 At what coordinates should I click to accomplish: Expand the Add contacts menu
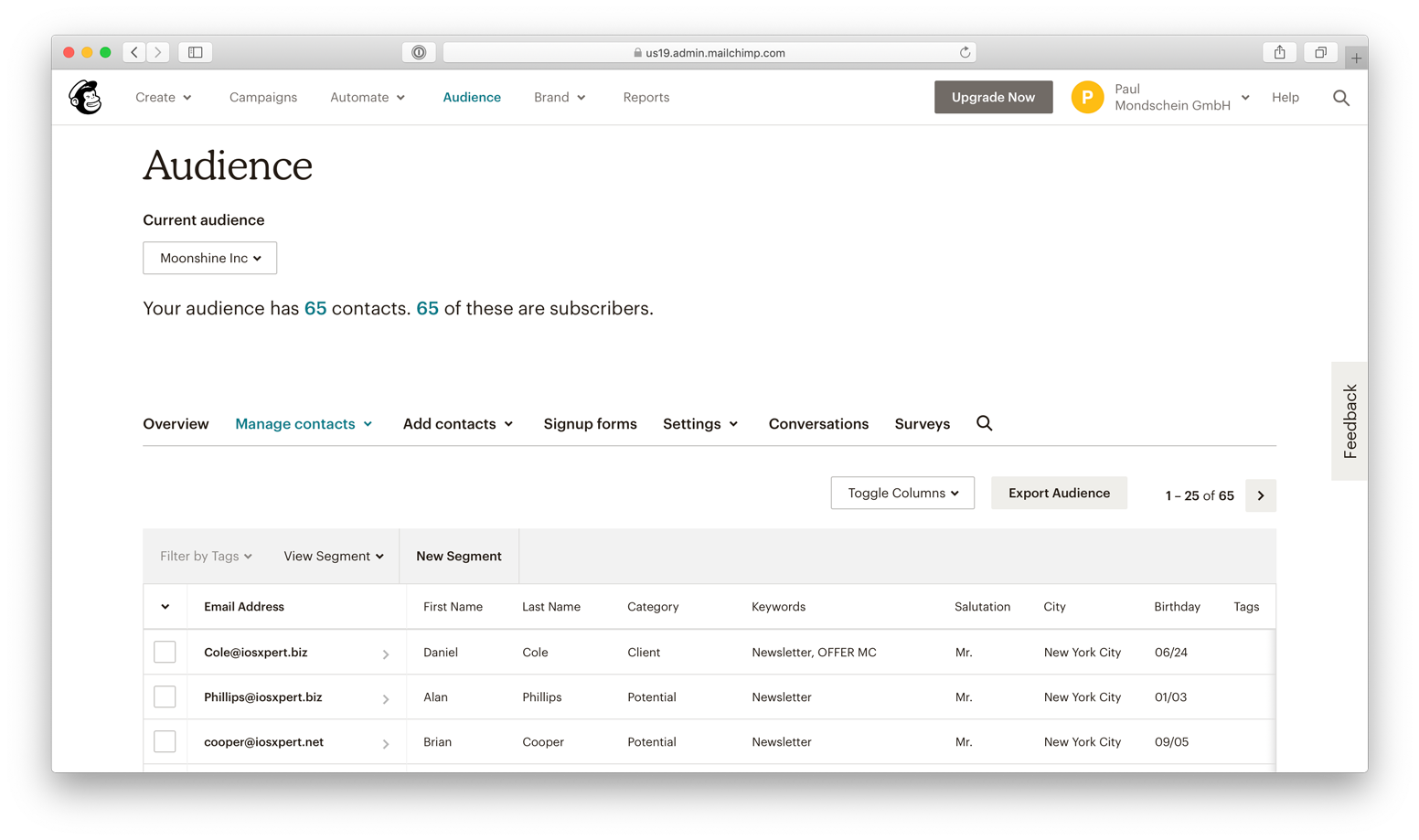click(x=458, y=424)
